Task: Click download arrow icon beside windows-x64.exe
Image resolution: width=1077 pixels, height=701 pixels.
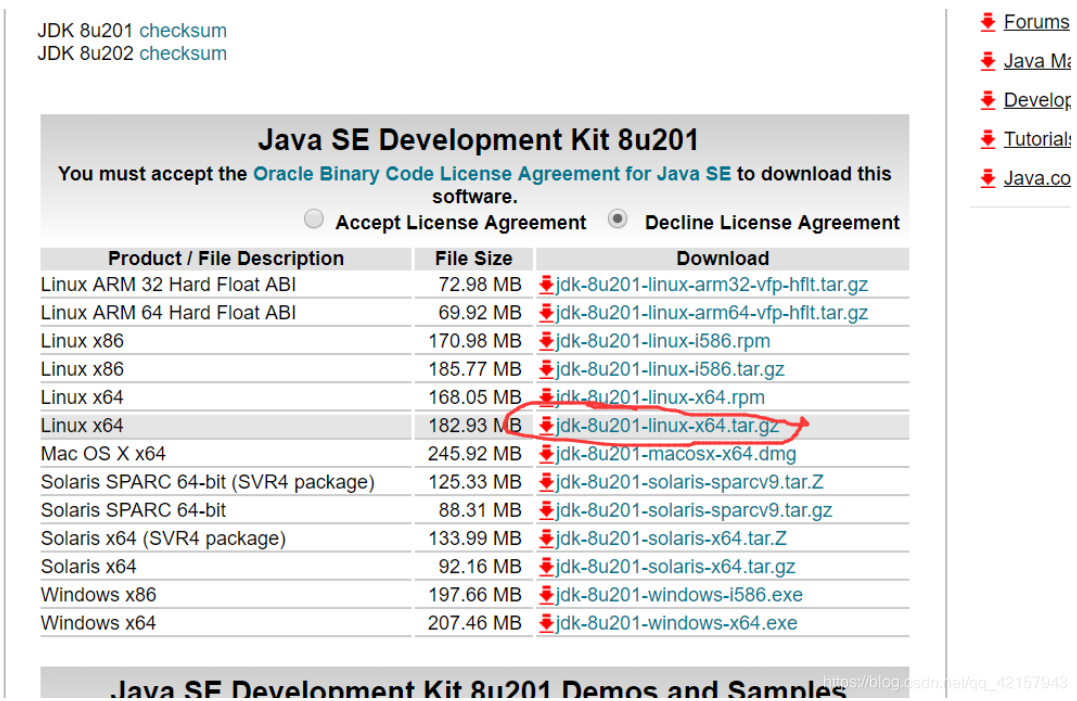Action: point(546,623)
